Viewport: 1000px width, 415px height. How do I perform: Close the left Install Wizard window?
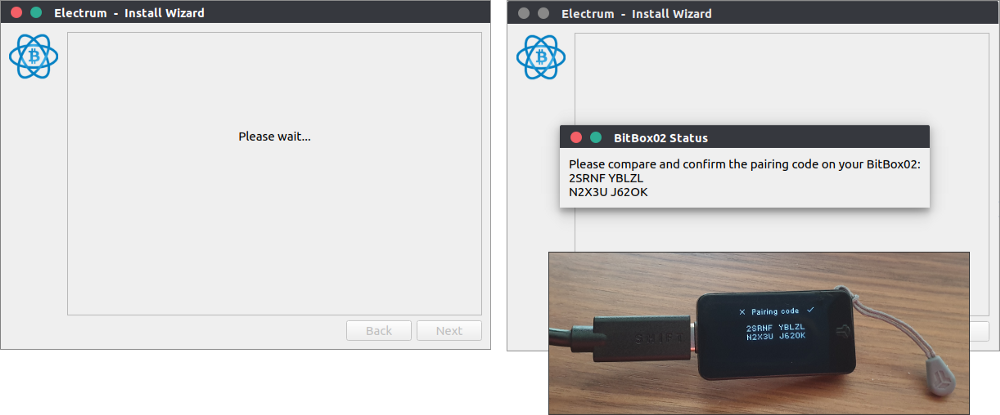coord(17,13)
